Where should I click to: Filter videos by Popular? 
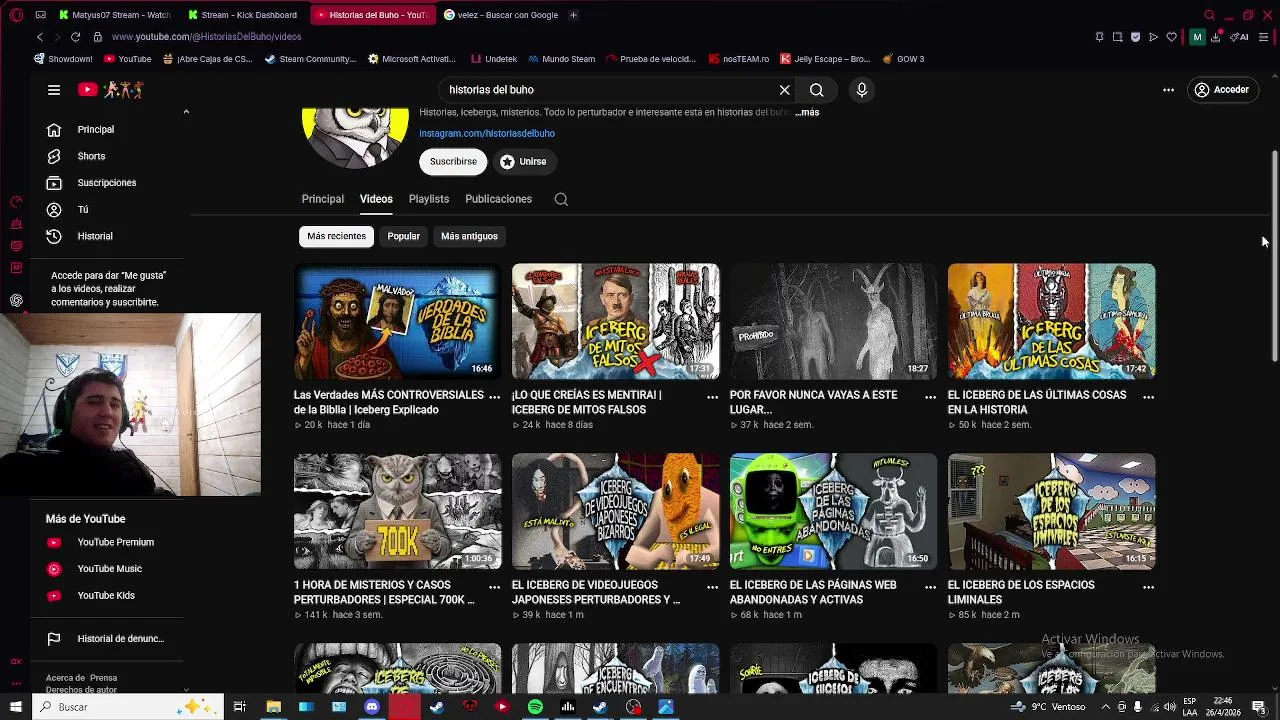point(404,236)
